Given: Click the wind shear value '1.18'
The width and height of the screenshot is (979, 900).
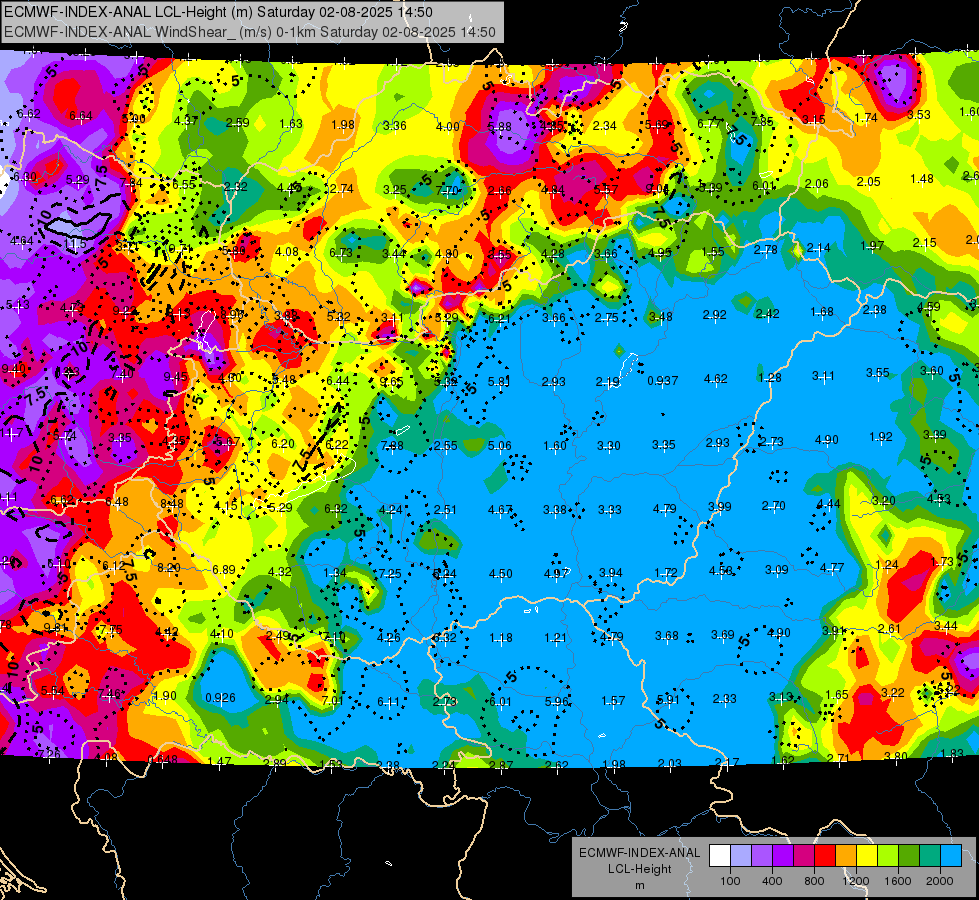Looking at the screenshot, I should click(x=501, y=638).
